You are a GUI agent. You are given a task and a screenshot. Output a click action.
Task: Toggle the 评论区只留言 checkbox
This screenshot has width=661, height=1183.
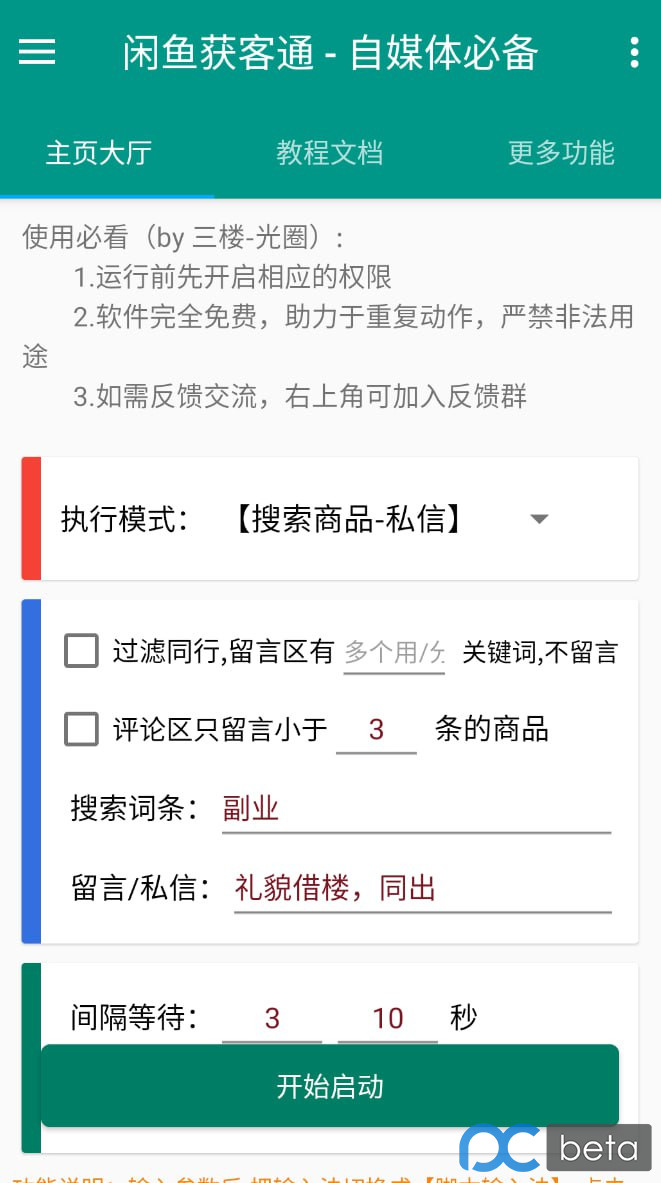click(x=81, y=729)
